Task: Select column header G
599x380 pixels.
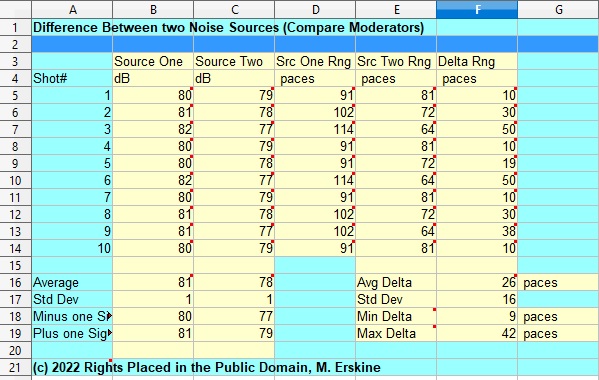Action: (x=559, y=10)
